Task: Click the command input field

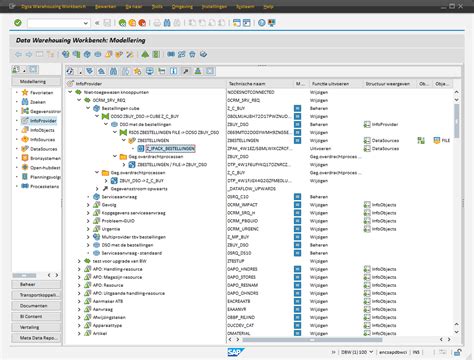Action: [55, 23]
